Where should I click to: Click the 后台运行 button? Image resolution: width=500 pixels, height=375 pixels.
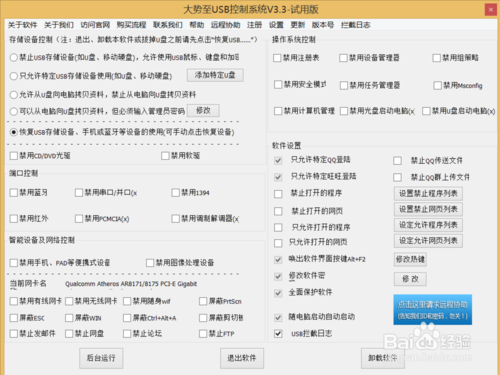[x=101, y=358]
